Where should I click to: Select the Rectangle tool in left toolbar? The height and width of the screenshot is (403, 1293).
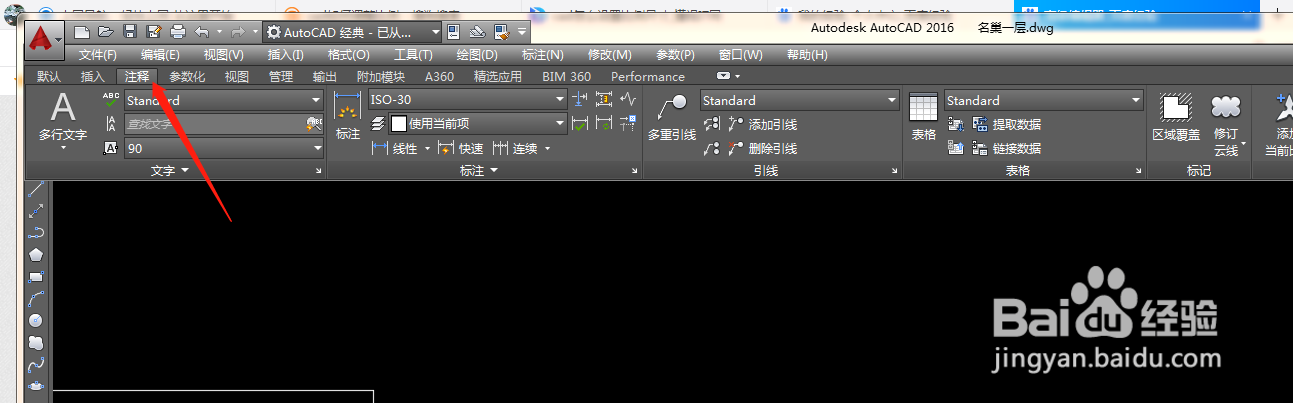[x=36, y=277]
